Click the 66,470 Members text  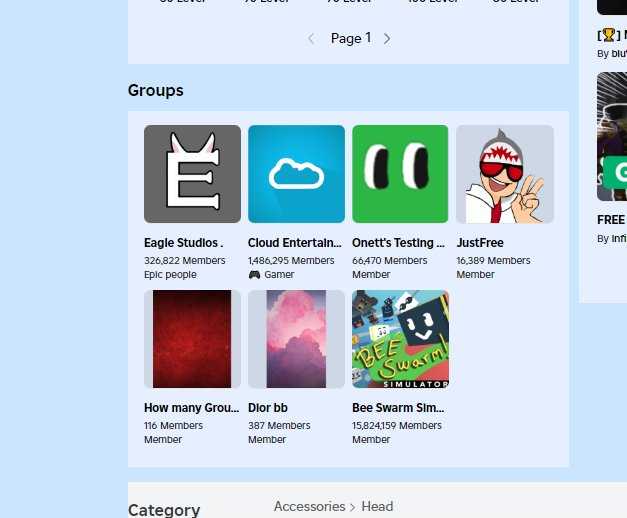[x=389, y=260]
